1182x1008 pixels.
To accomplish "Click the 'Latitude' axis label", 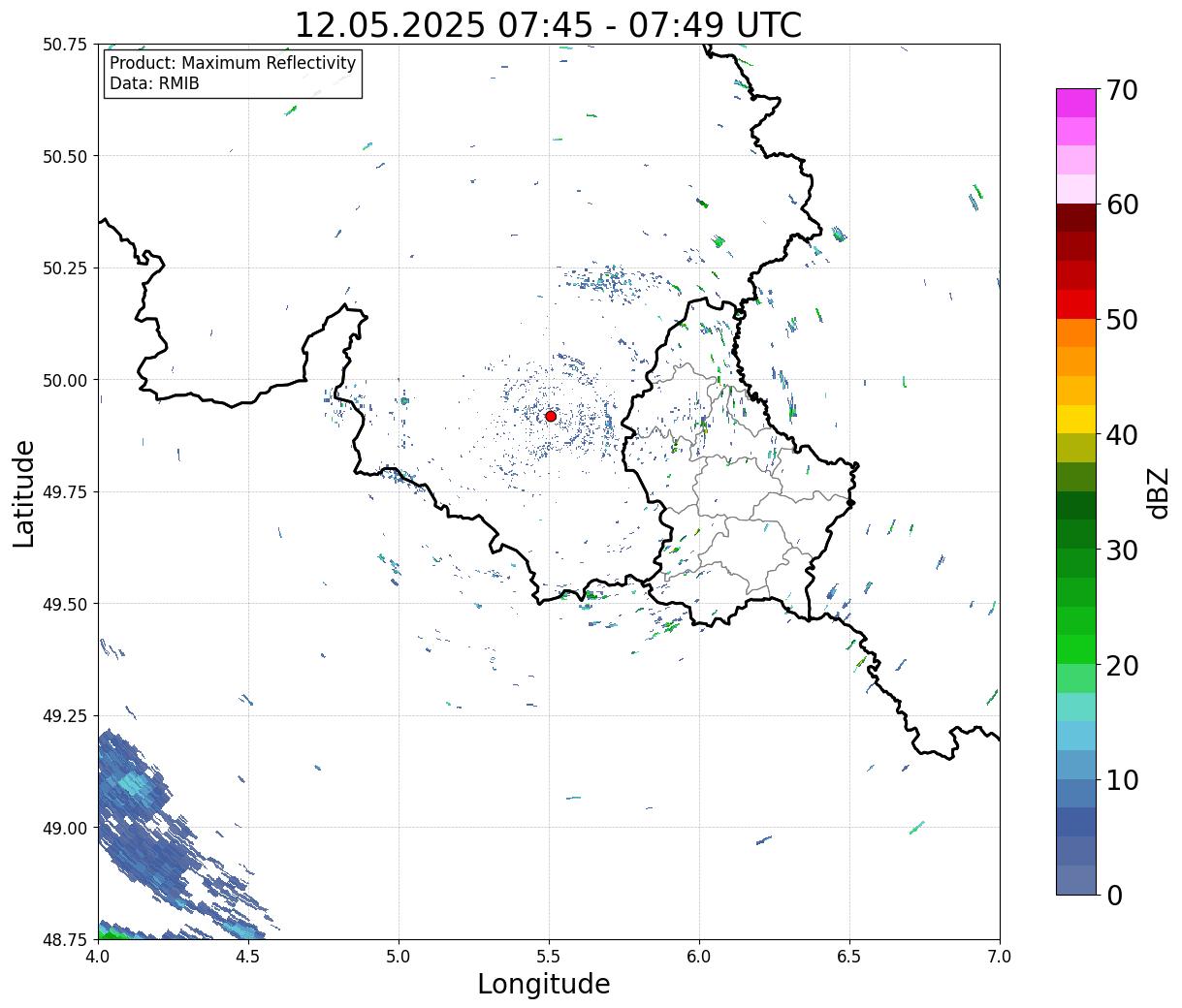I will click(24, 493).
